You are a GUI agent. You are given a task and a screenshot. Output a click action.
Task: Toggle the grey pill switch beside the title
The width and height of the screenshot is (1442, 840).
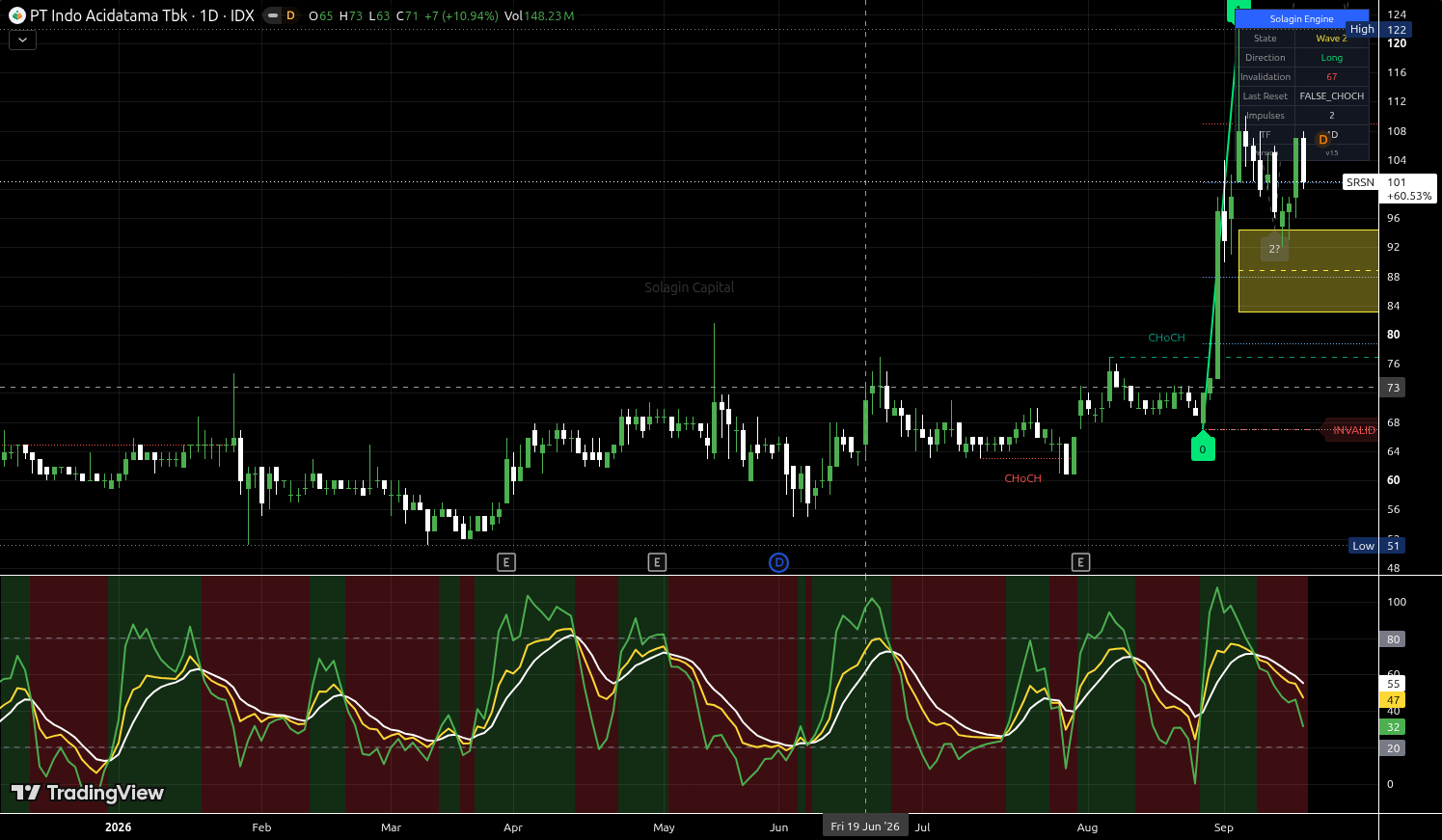(273, 15)
